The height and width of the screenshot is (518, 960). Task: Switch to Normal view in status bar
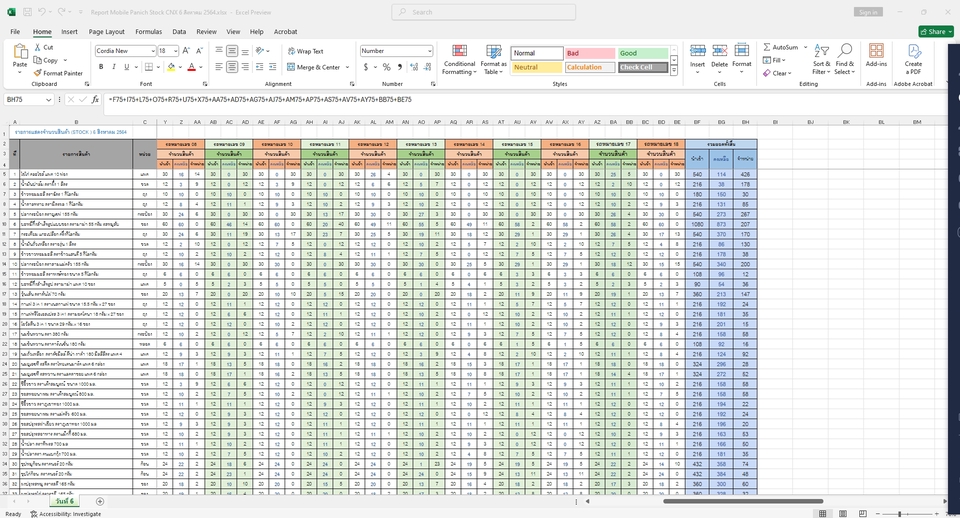[x=822, y=513]
